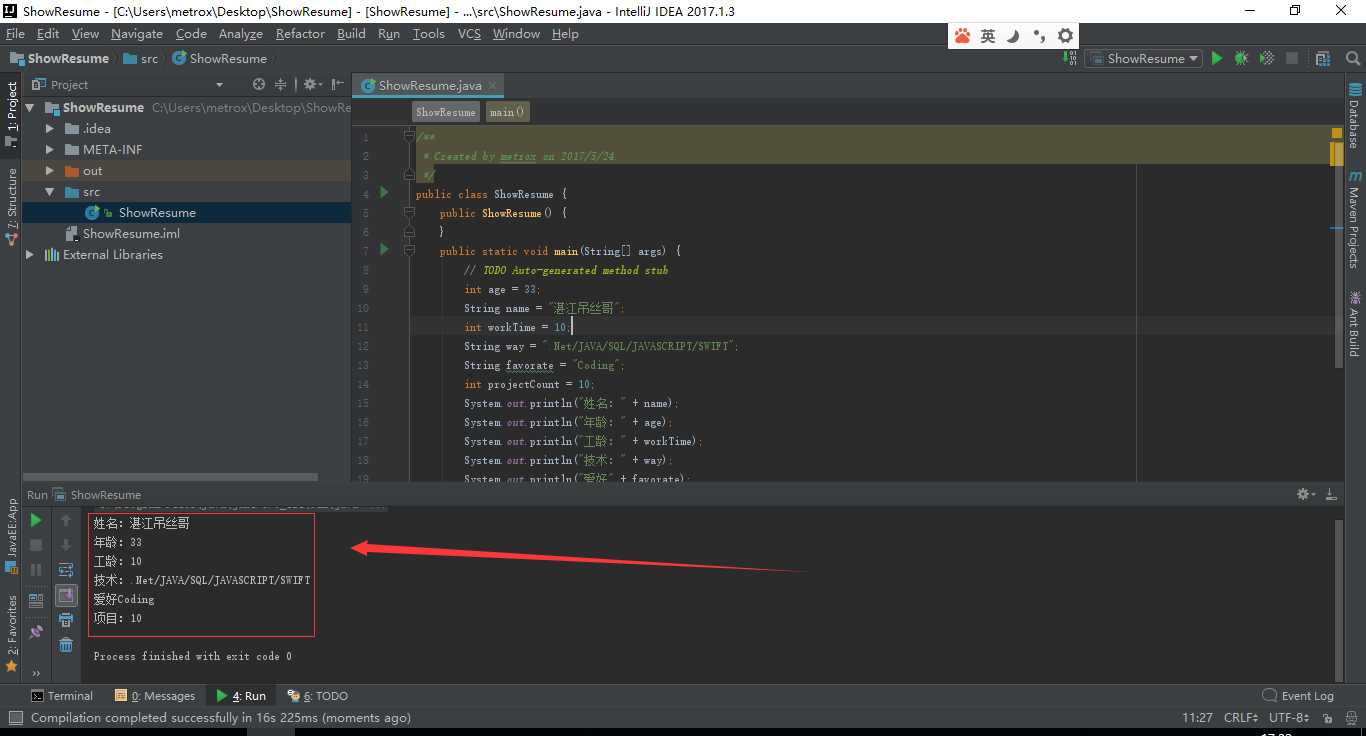Click the yellow warning marker in the editor stripe
1366x736 pixels.
click(1337, 153)
